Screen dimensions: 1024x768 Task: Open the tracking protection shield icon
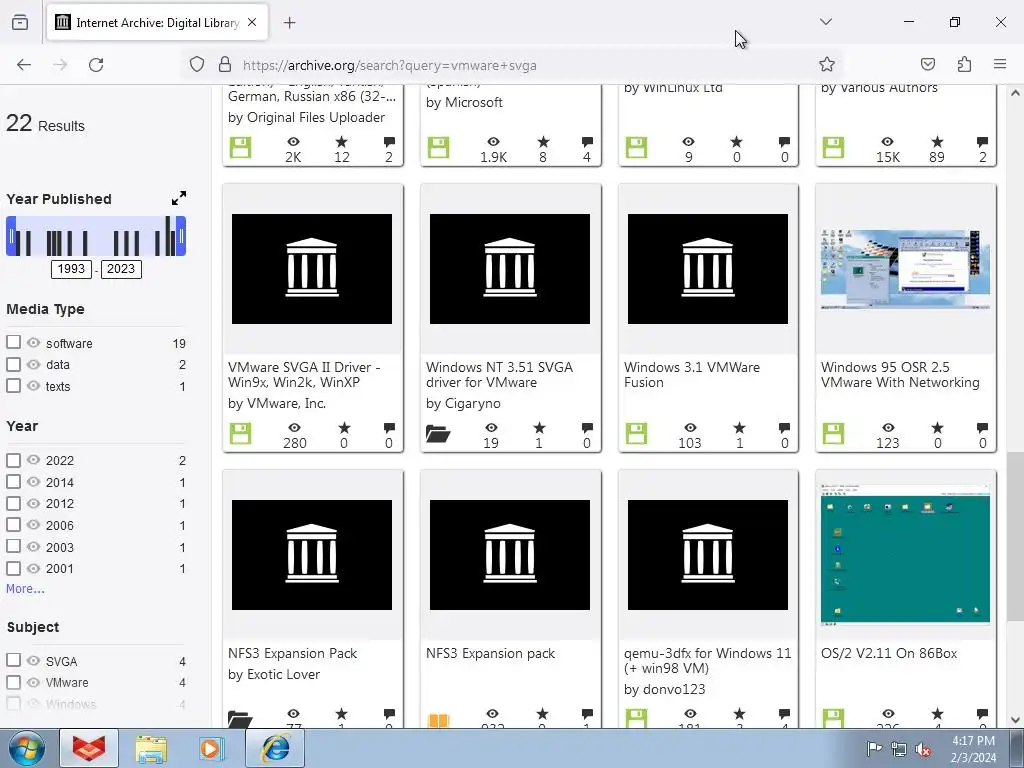197,65
